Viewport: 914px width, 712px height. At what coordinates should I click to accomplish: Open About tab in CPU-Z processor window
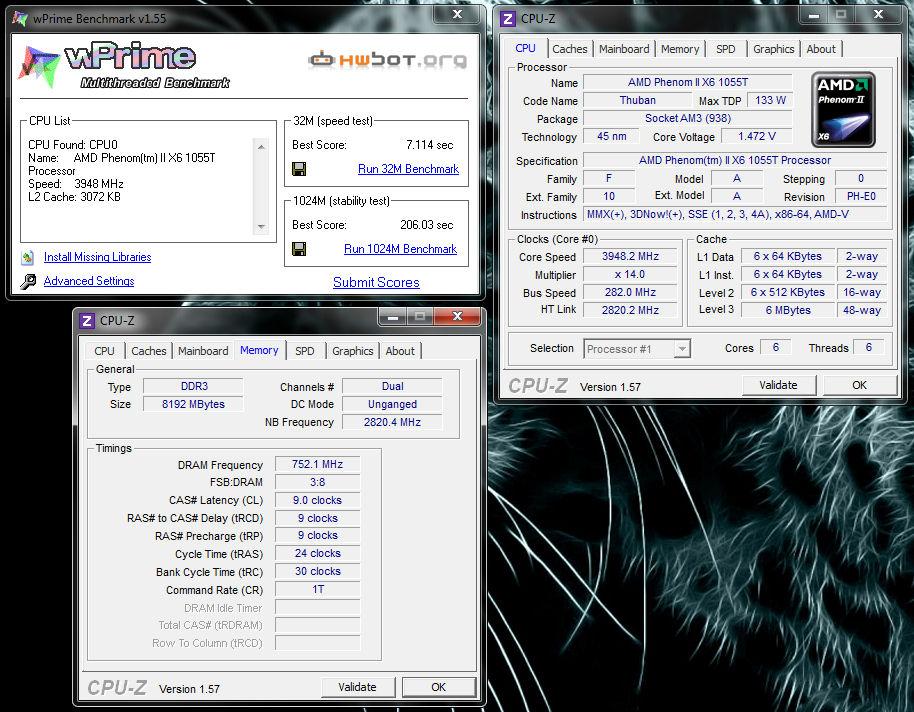coord(821,49)
